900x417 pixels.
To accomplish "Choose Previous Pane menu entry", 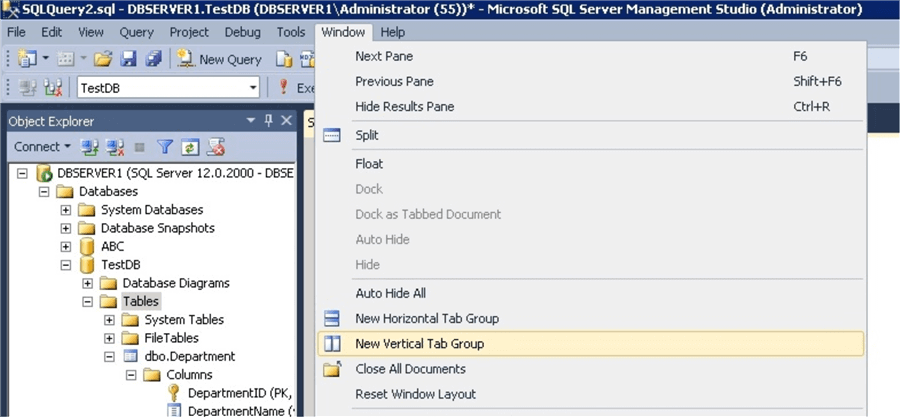I will click(x=590, y=81).
